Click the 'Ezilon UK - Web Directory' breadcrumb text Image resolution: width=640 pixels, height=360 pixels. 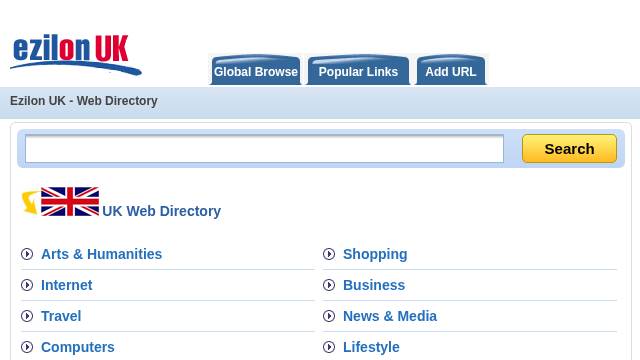tap(84, 101)
